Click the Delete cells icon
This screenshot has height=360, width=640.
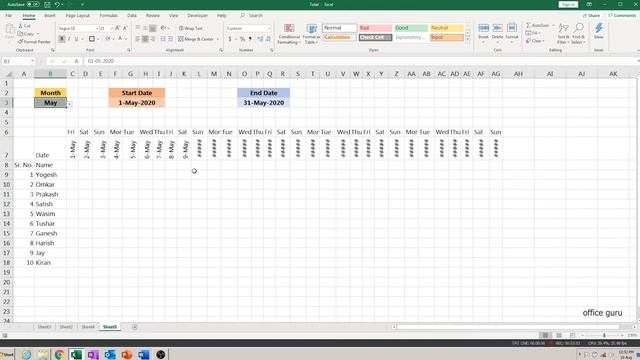(498, 29)
